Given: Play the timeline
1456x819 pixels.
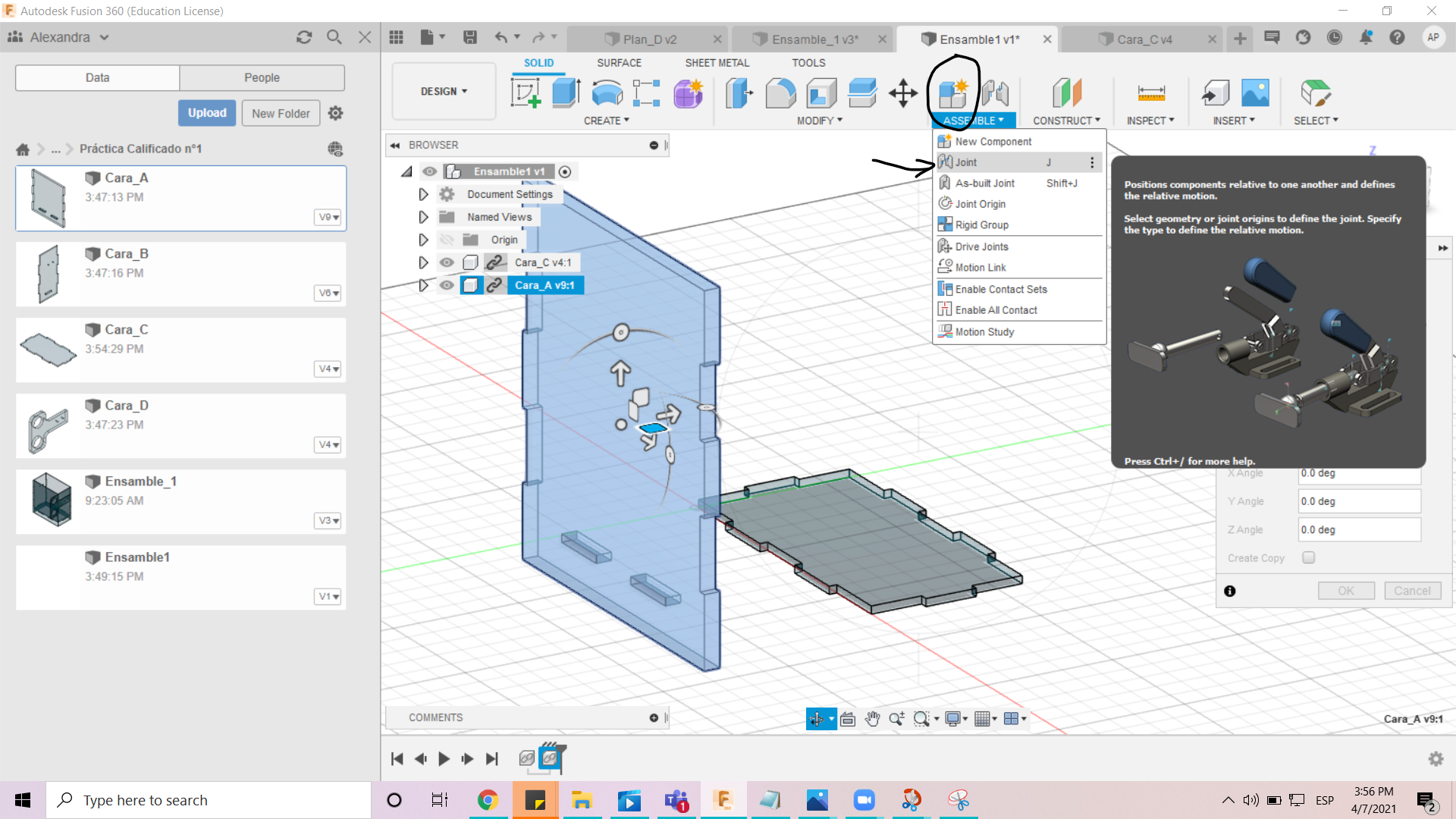Looking at the screenshot, I should pos(444,759).
